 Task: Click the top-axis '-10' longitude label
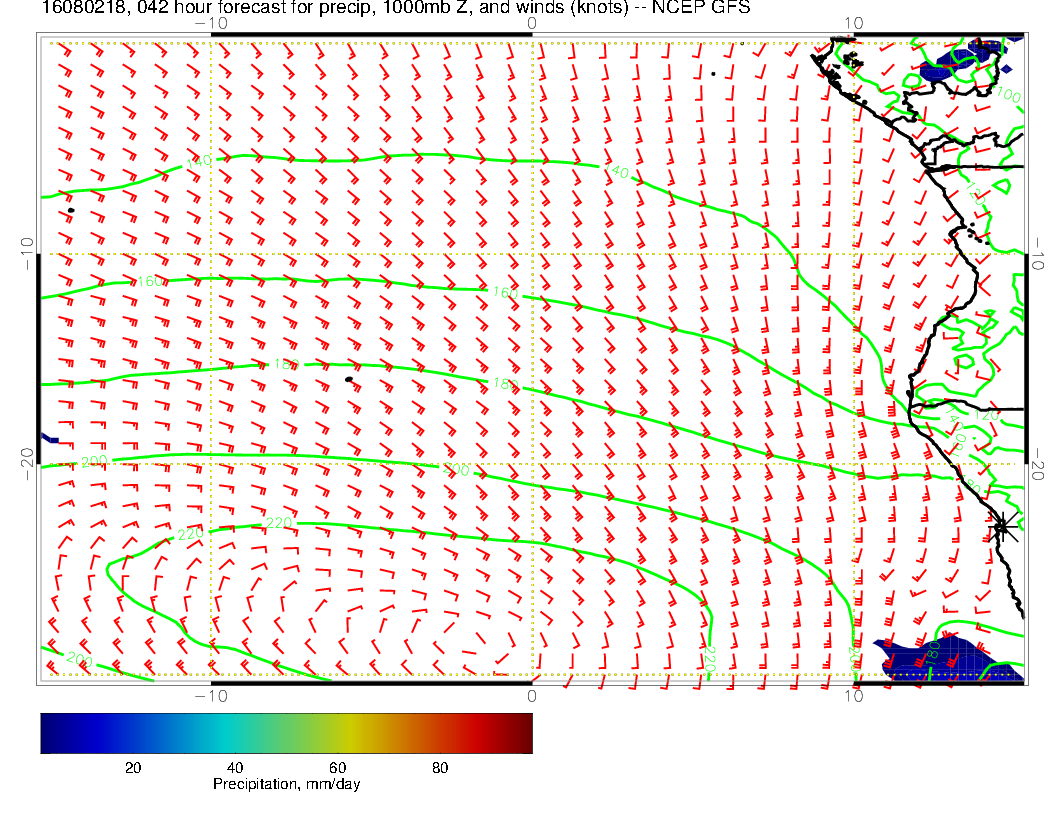[211, 24]
